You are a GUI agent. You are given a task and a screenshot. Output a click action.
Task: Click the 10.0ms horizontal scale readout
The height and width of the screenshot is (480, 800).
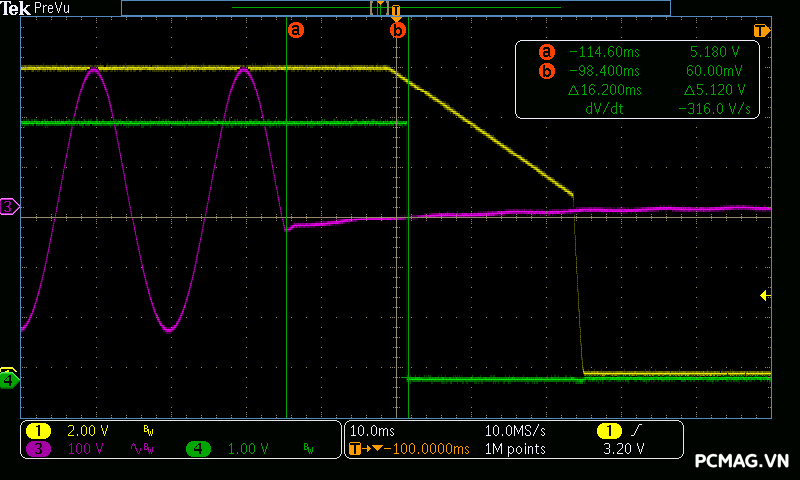click(370, 430)
